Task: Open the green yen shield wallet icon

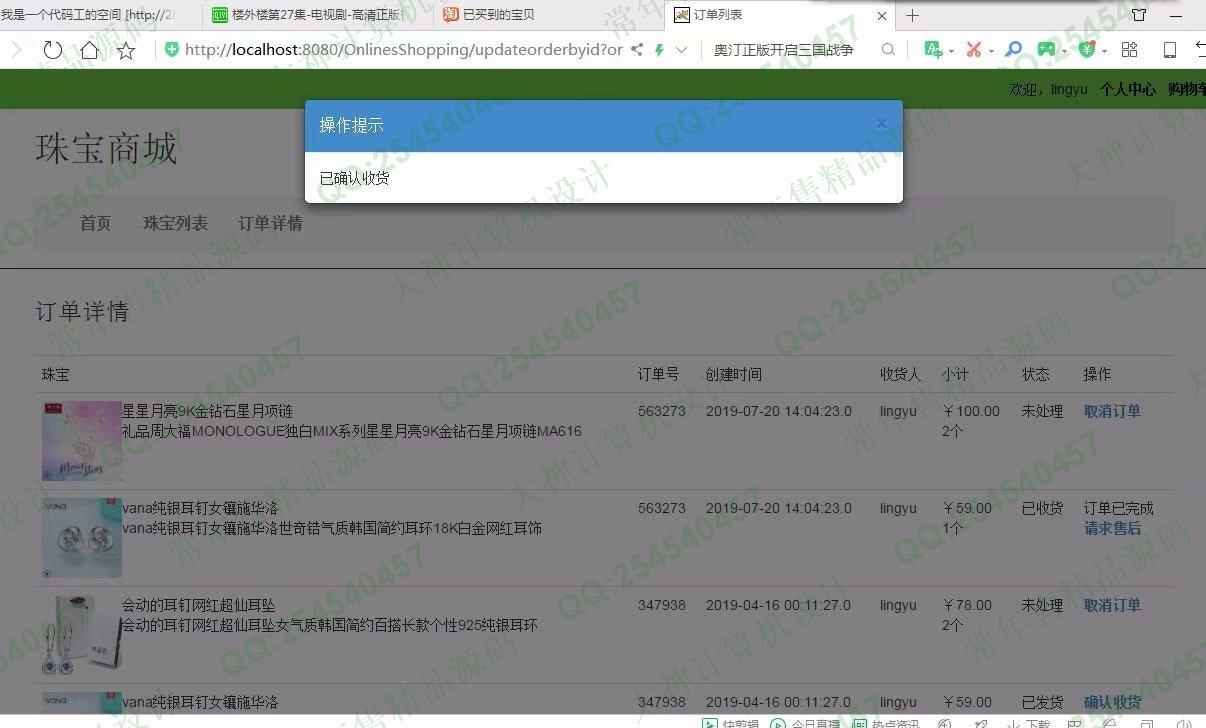Action: 1087,49
